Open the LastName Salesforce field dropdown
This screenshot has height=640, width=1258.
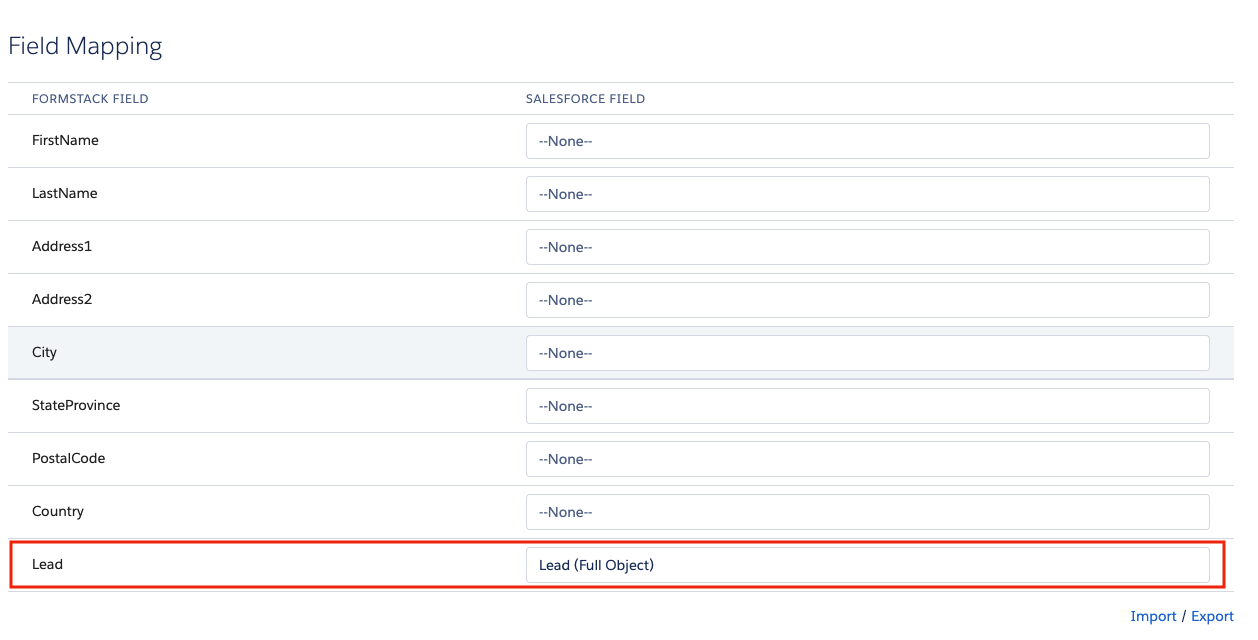[x=867, y=194]
